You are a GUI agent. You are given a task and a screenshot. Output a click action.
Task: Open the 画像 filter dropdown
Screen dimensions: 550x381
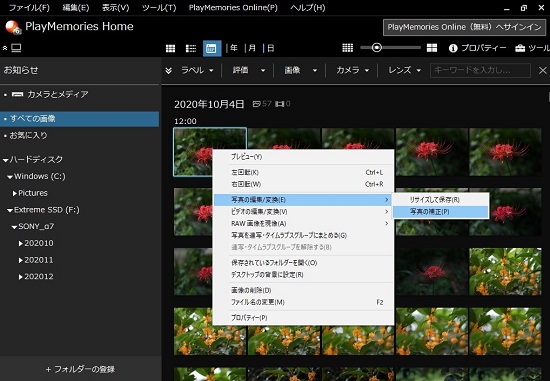click(301, 71)
